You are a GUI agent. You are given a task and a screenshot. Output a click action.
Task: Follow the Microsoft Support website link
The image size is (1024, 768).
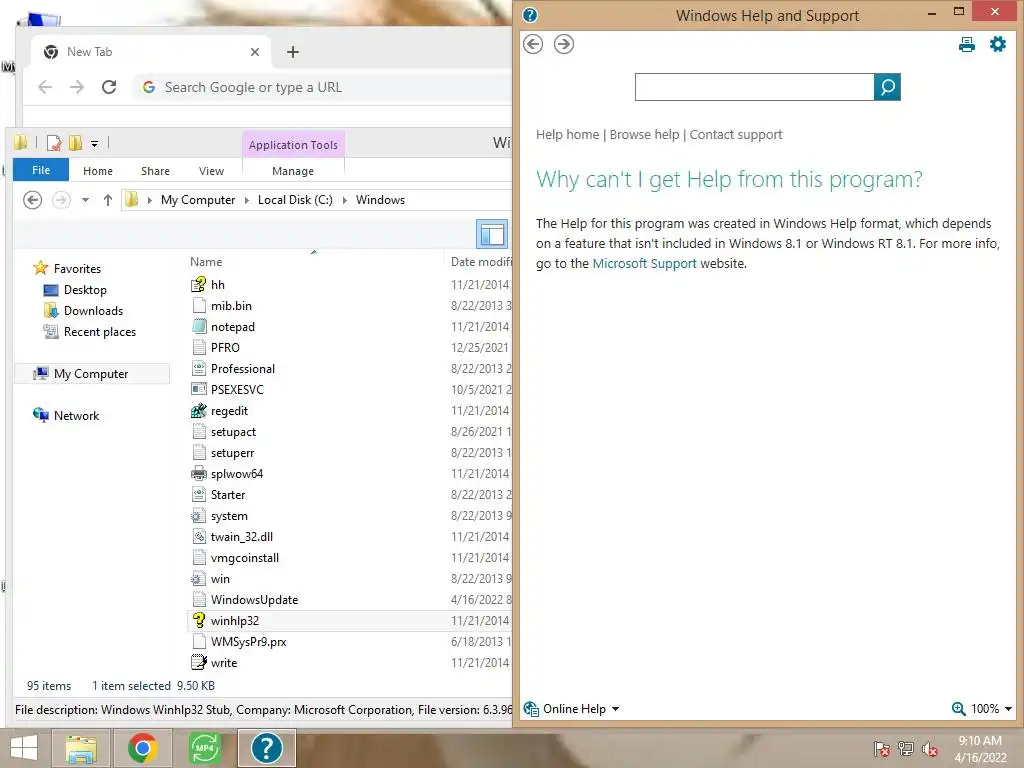644,263
